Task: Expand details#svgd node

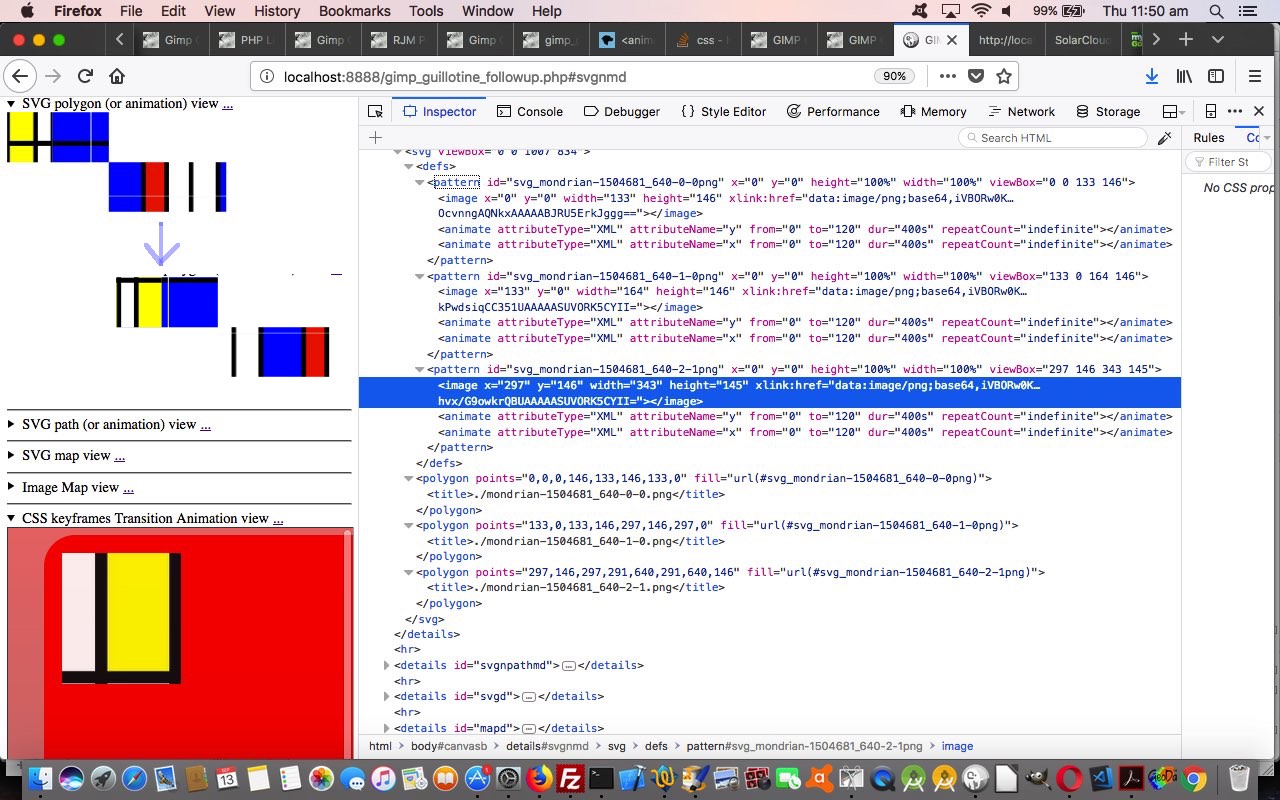Action: [x=387, y=696]
